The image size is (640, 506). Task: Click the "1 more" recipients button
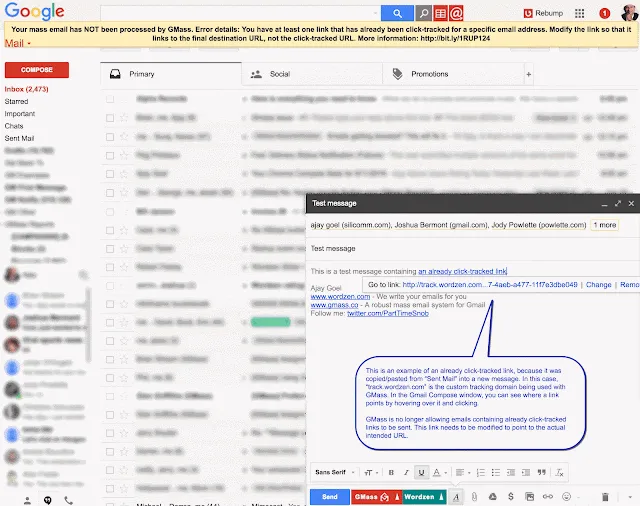(604, 225)
